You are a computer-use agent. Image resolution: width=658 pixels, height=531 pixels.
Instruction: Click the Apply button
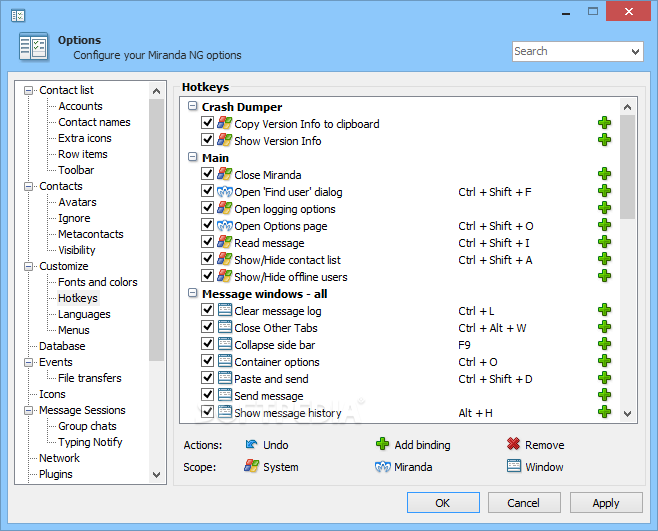tap(606, 502)
